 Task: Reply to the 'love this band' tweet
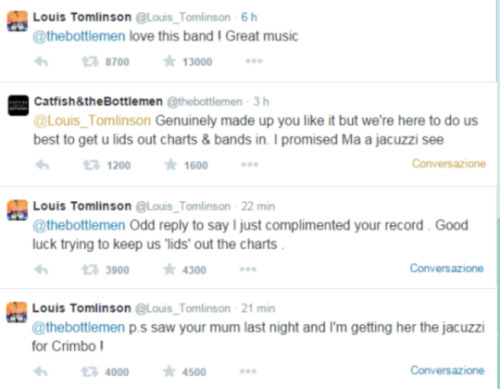click(42, 61)
